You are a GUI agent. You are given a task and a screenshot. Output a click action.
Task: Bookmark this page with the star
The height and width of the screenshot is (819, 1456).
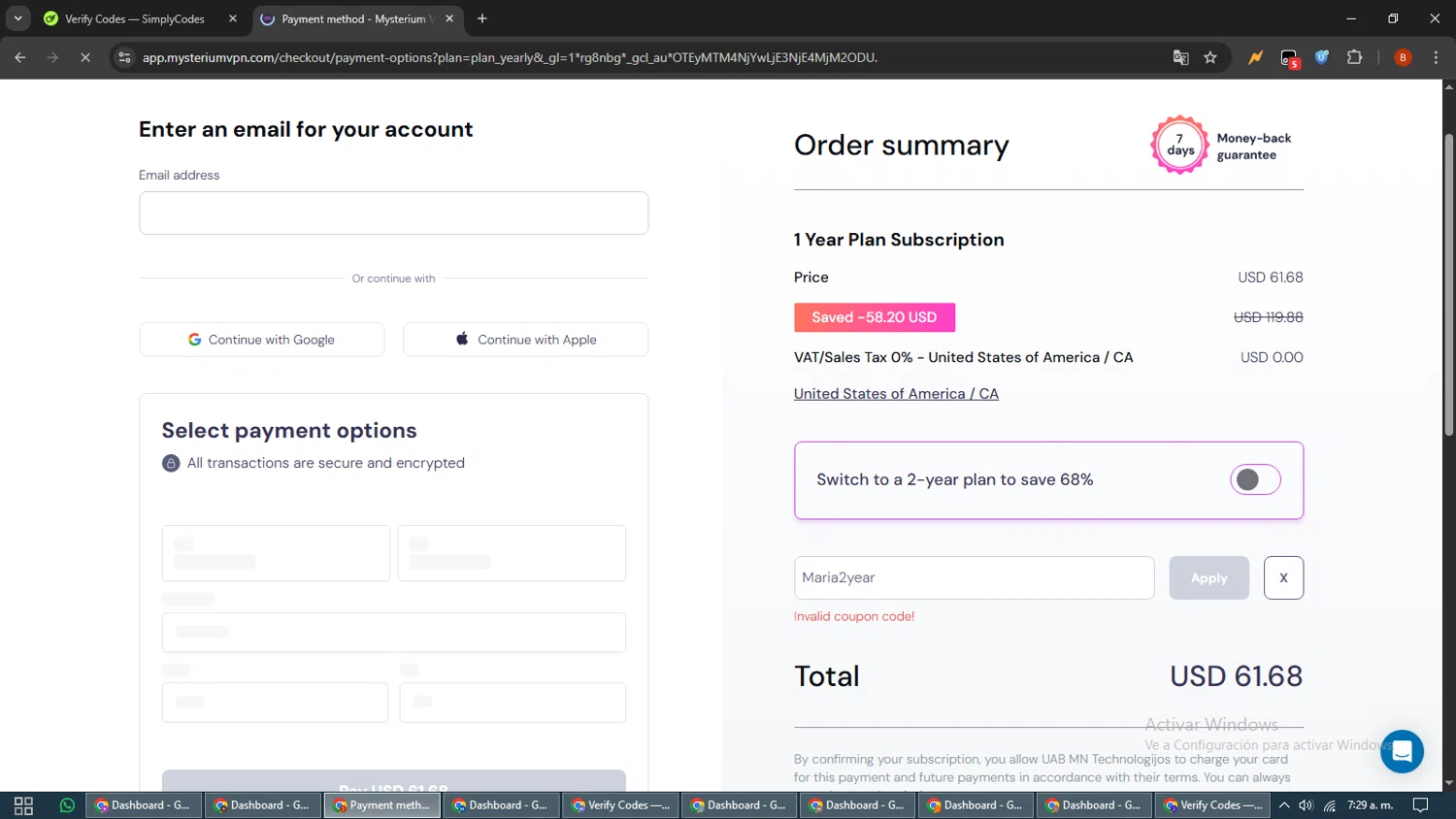1210,57
